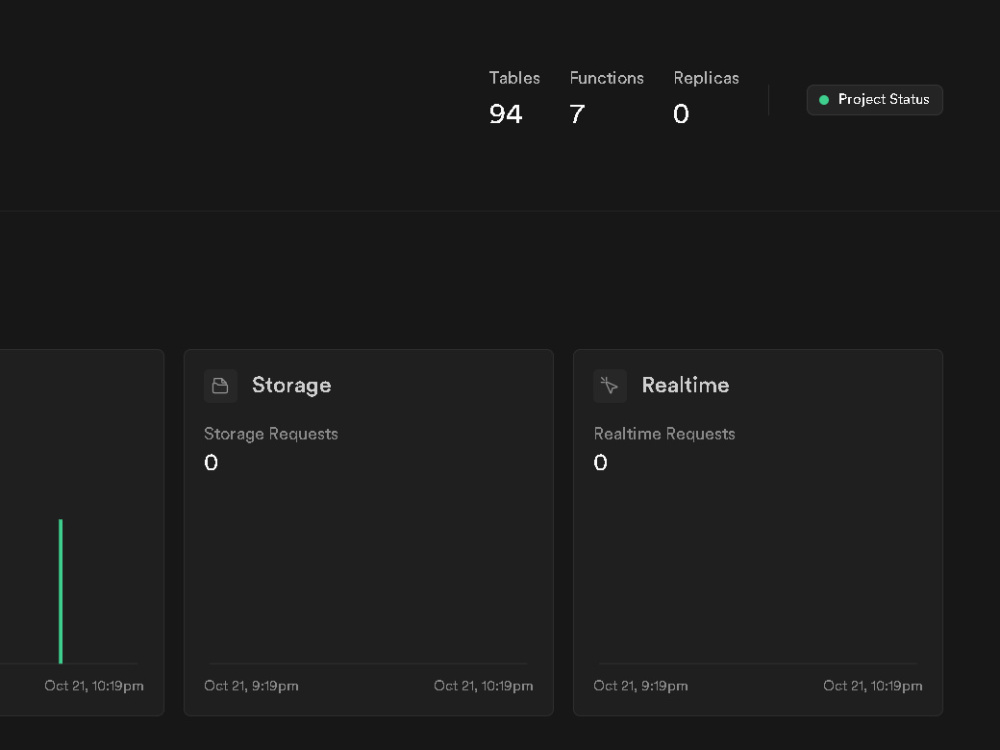Click the Tables label
The width and height of the screenshot is (1000, 750).
tap(514, 78)
